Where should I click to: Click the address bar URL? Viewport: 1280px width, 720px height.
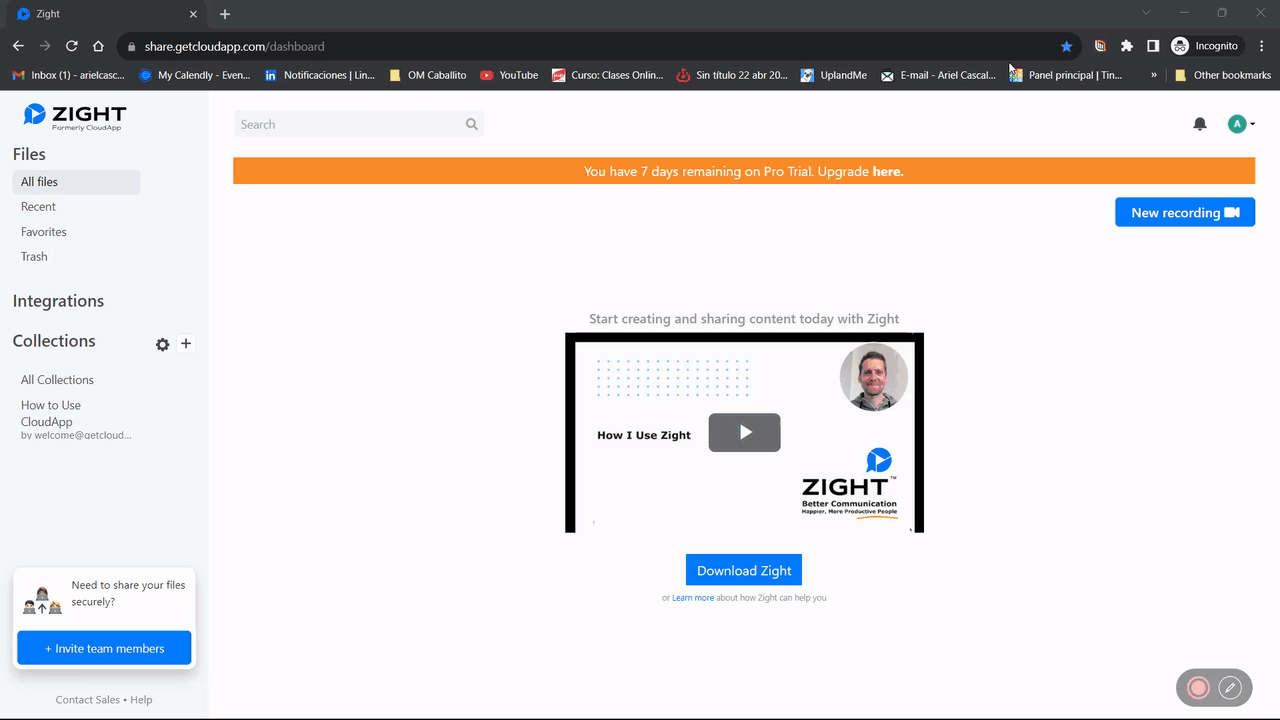pos(234,46)
